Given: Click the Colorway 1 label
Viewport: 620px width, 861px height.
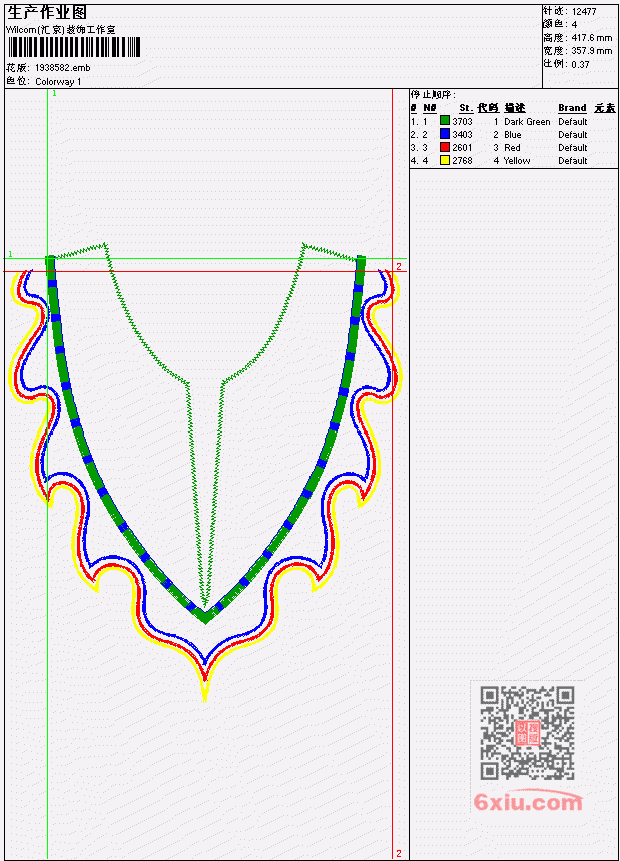Looking at the screenshot, I should pyautogui.click(x=58, y=82).
